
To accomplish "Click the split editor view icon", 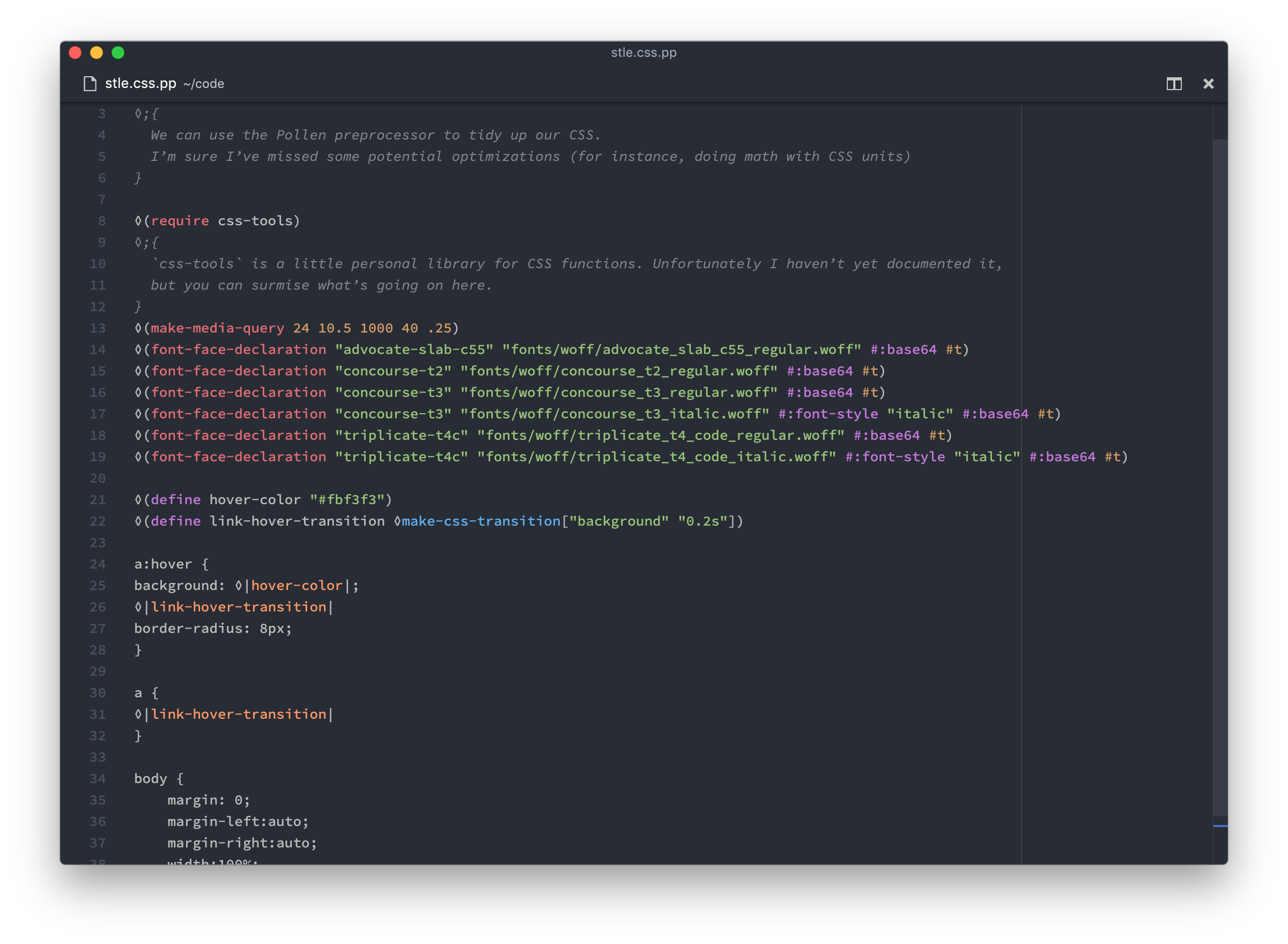I will 1174,84.
